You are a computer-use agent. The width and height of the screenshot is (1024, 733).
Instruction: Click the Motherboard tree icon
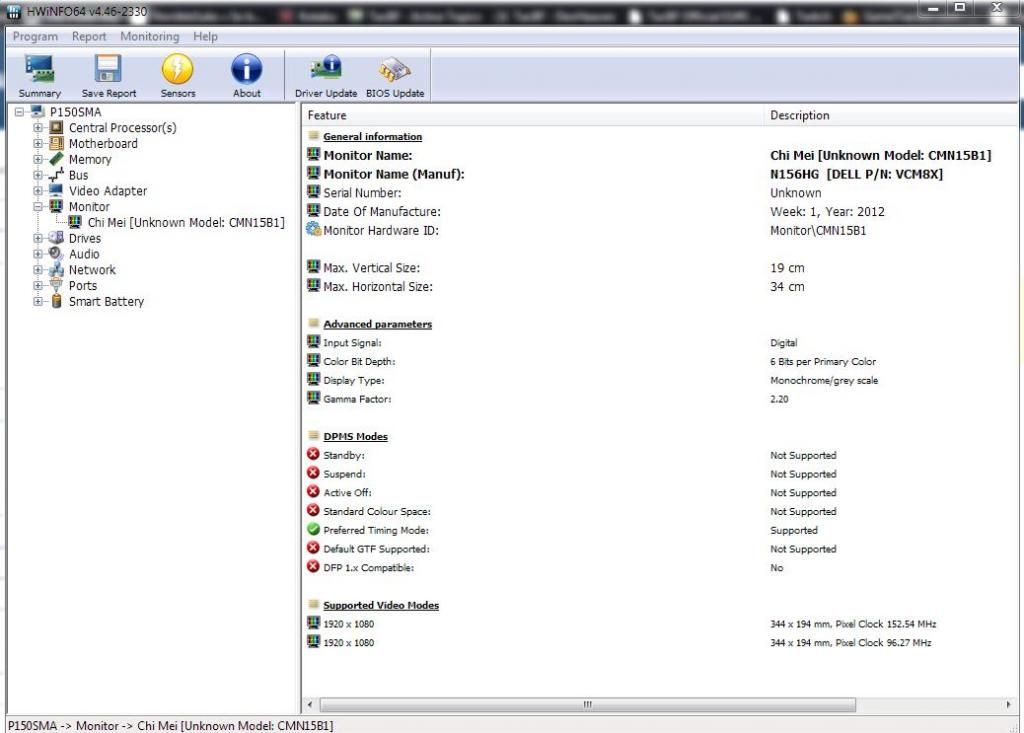57,143
